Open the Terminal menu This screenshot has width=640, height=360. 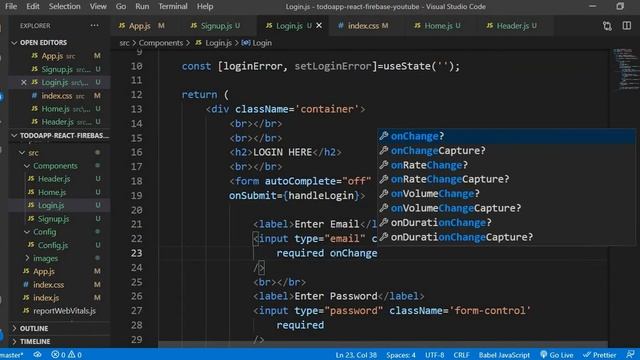(173, 7)
